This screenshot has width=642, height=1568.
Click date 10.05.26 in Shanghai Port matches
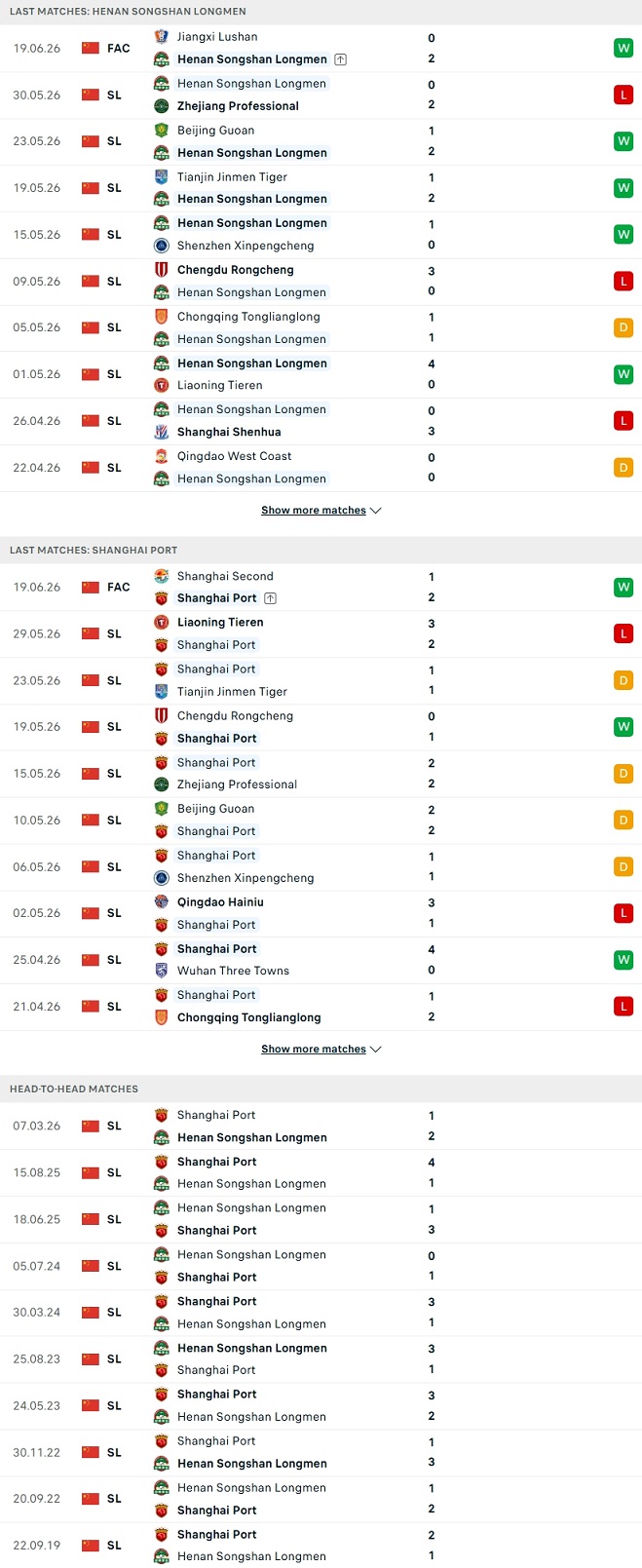37,821
